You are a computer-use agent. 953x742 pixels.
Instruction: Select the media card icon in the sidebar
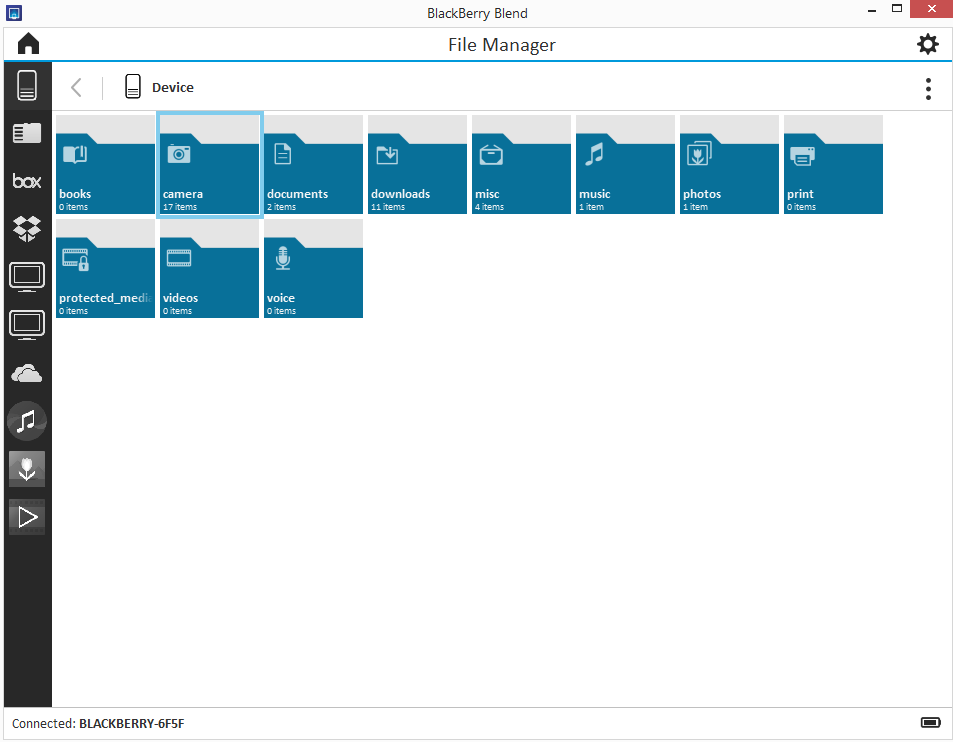pyautogui.click(x=27, y=133)
